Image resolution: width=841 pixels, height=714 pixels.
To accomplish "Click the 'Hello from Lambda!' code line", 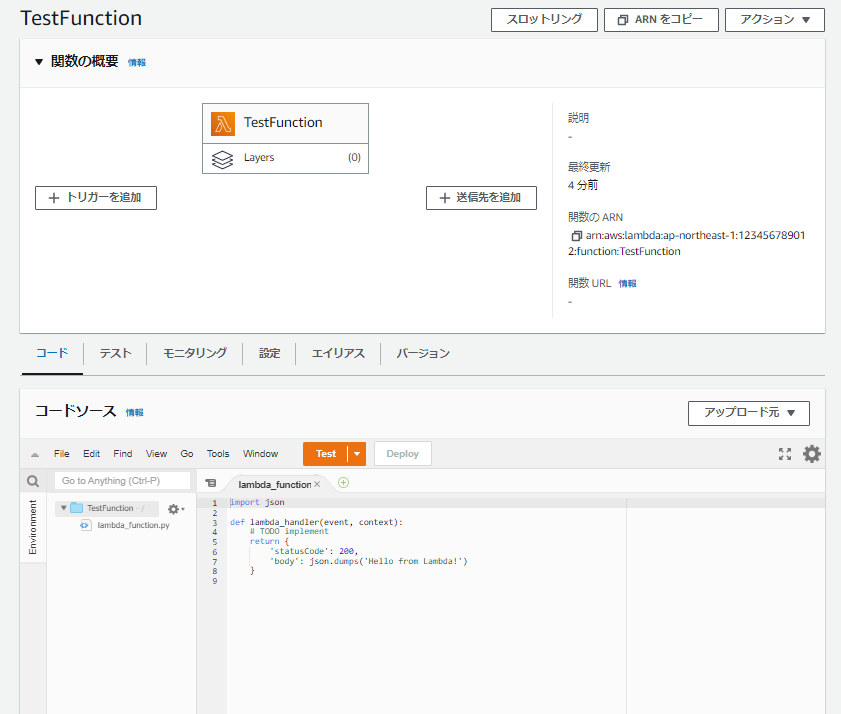I will pyautogui.click(x=368, y=562).
